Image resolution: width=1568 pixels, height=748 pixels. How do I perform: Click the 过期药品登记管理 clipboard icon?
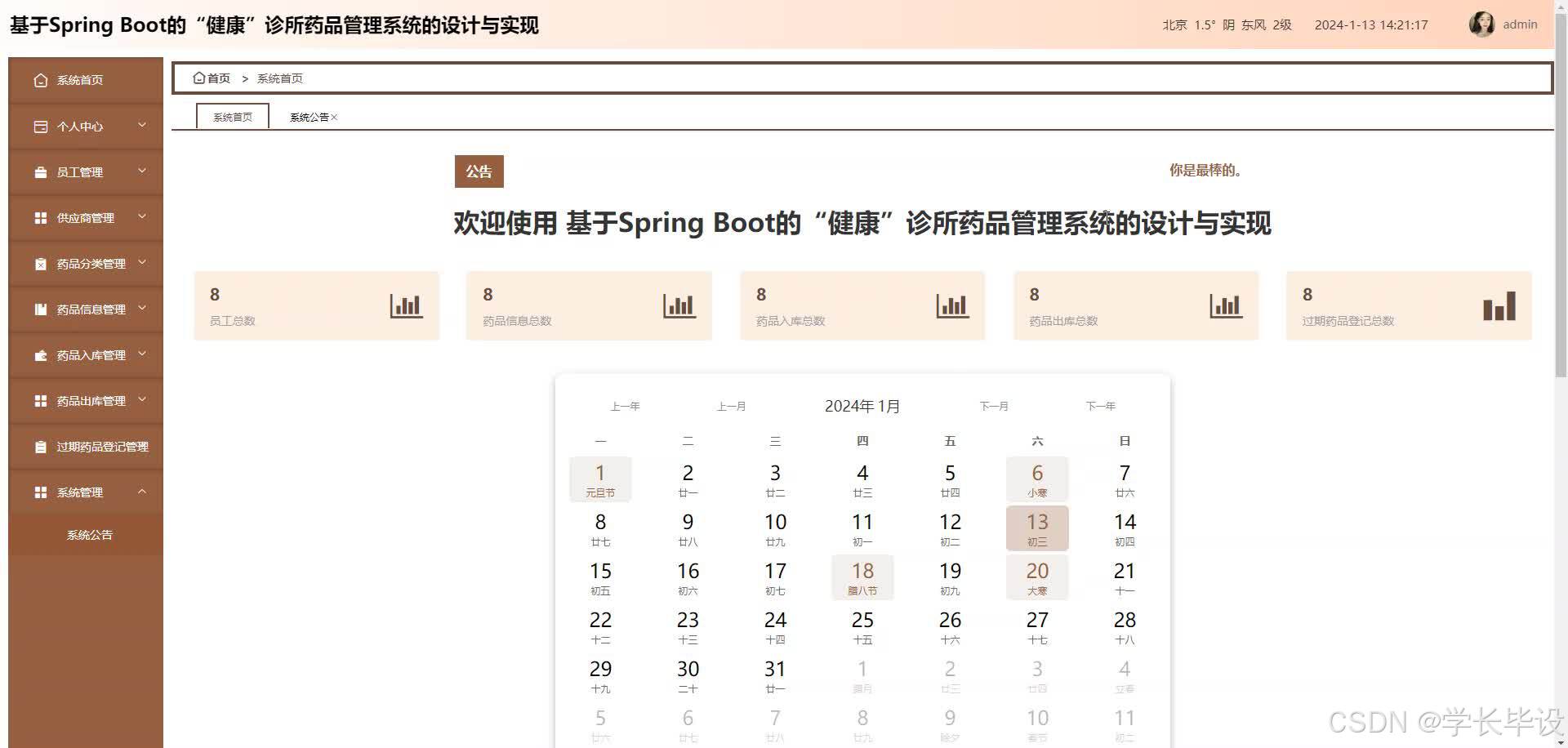41,447
